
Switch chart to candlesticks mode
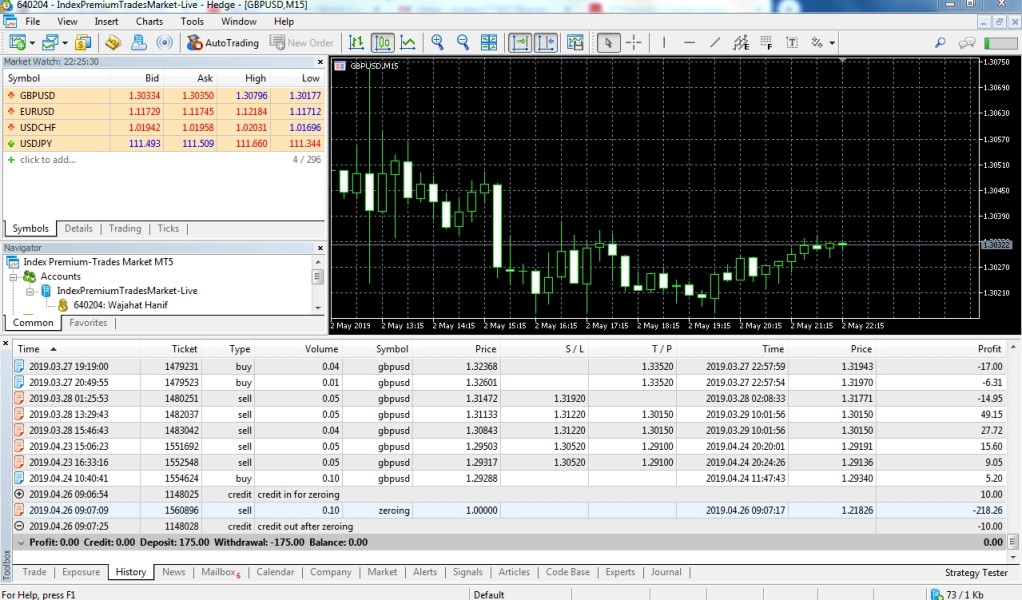tap(383, 43)
